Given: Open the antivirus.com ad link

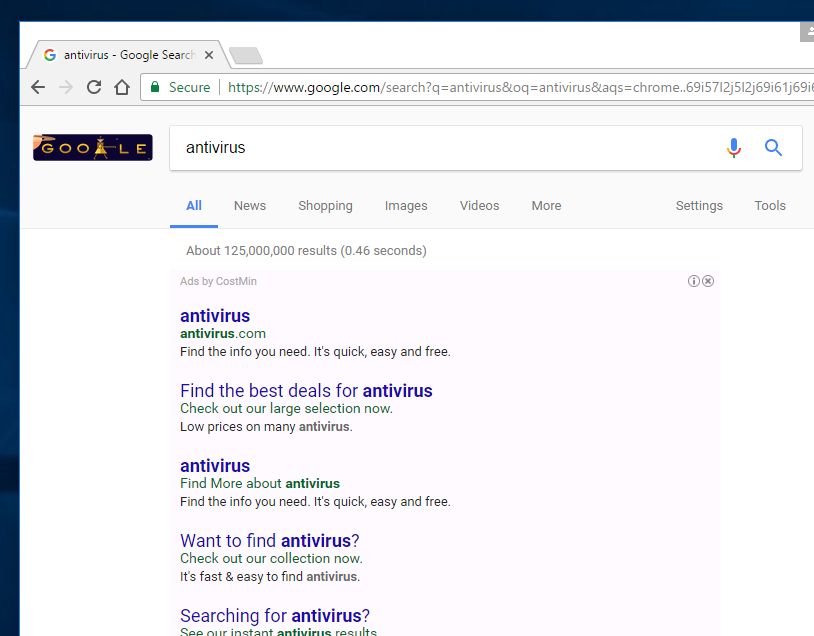Looking at the screenshot, I should click(x=215, y=315).
